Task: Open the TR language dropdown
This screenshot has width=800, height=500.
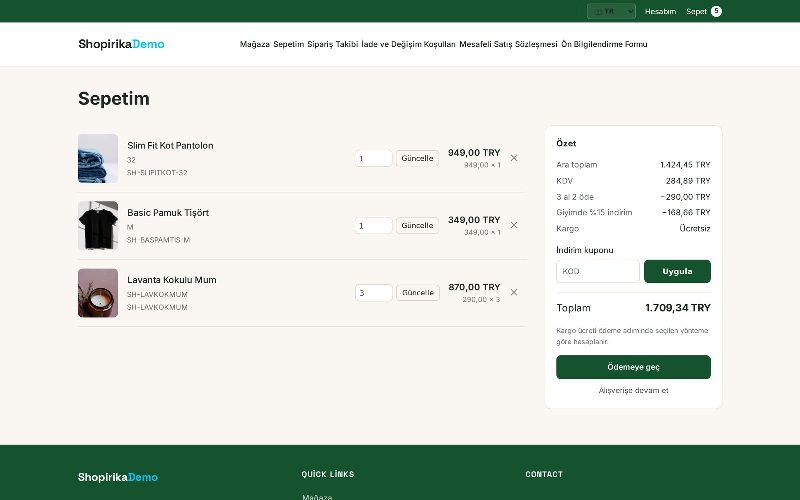Action: 611,11
